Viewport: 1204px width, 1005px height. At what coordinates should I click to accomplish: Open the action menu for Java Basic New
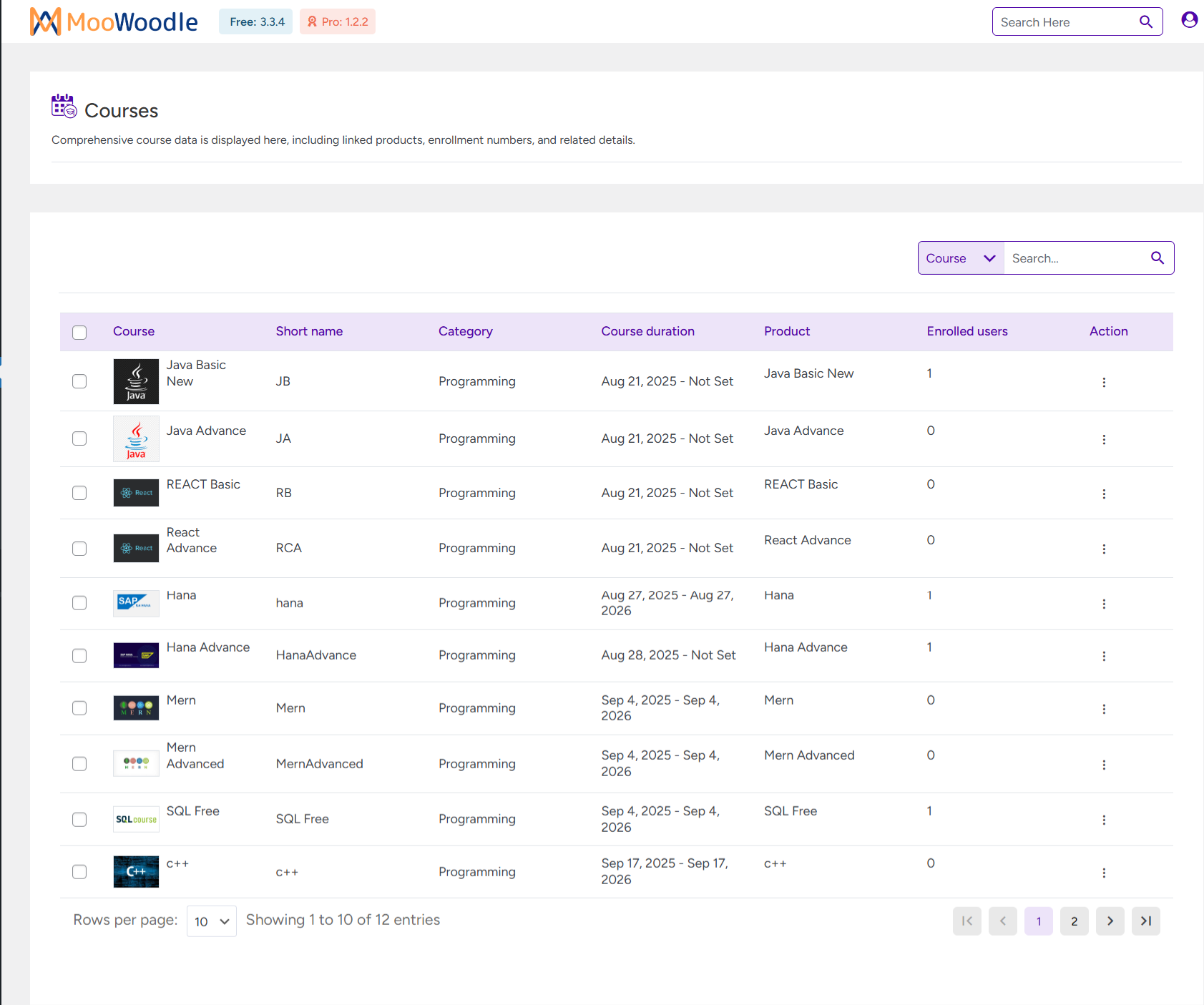tap(1104, 382)
